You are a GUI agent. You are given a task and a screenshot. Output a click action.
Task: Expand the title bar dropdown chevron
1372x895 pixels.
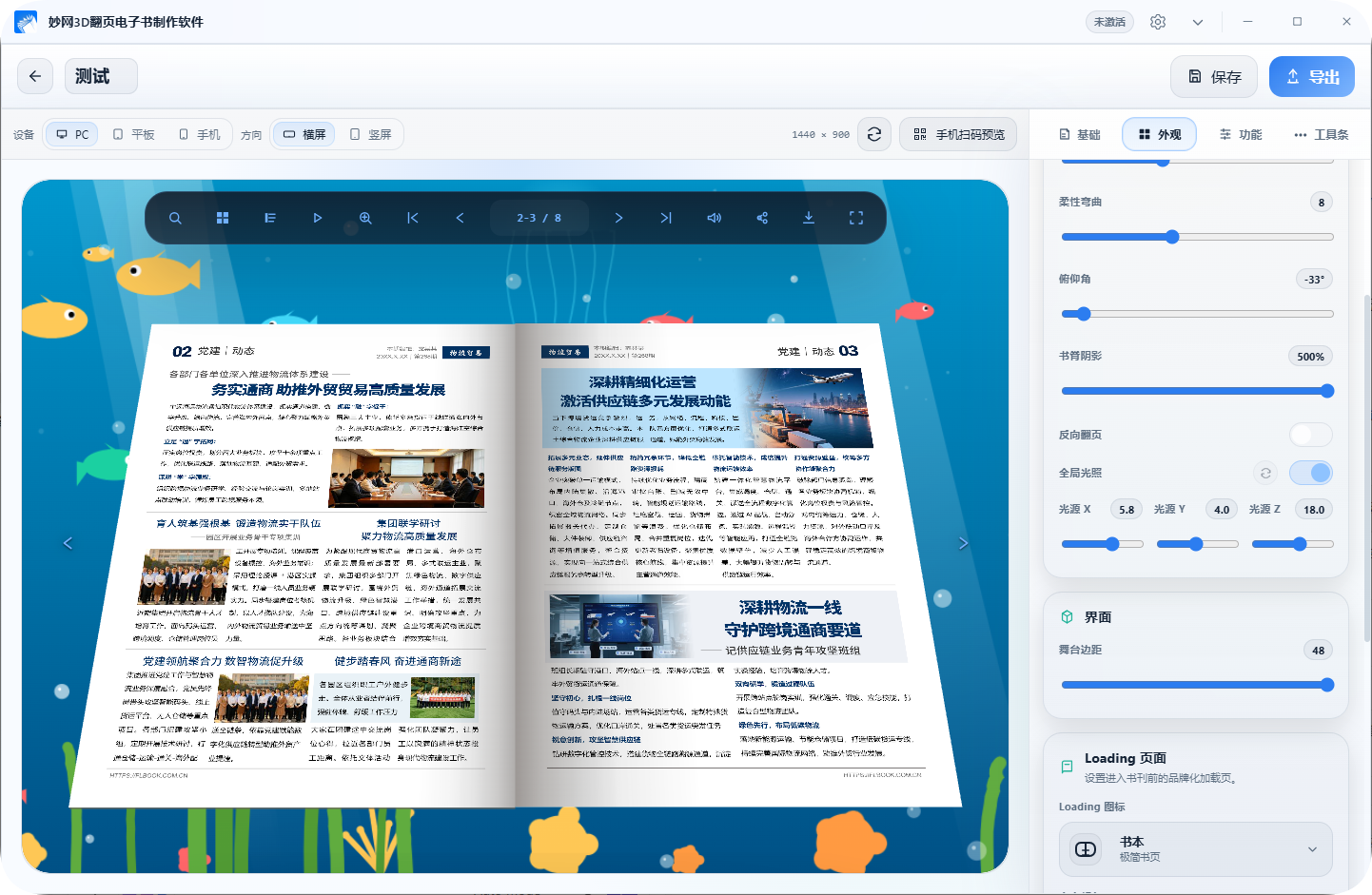click(x=1198, y=22)
